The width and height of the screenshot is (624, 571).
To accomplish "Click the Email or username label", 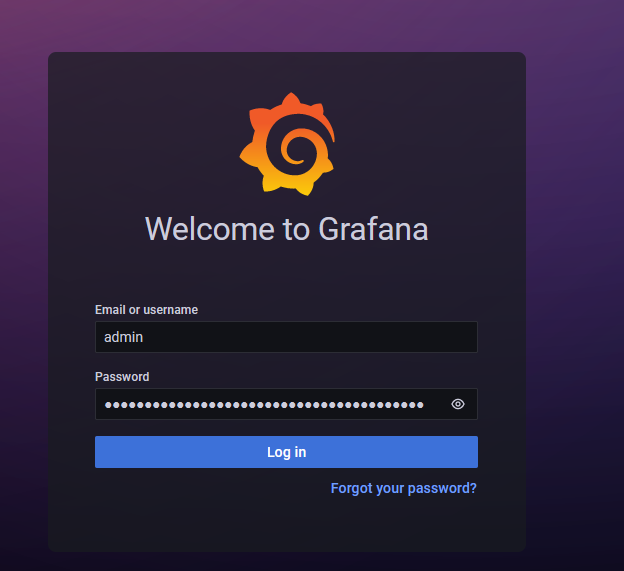I will coord(146,310).
